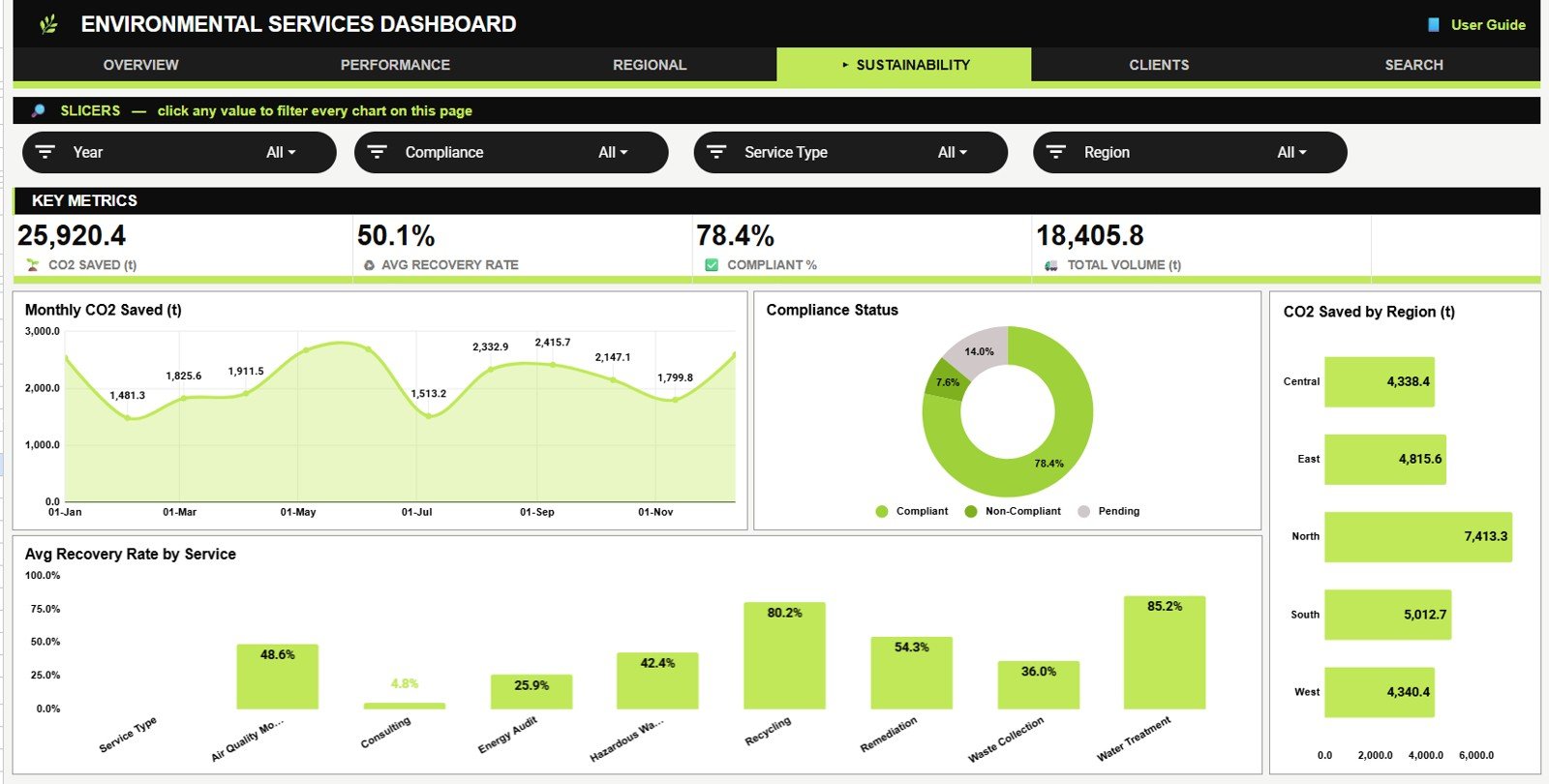Click the Water Treatment bar at 85.2%
This screenshot has width=1549, height=784.
tap(1165, 652)
